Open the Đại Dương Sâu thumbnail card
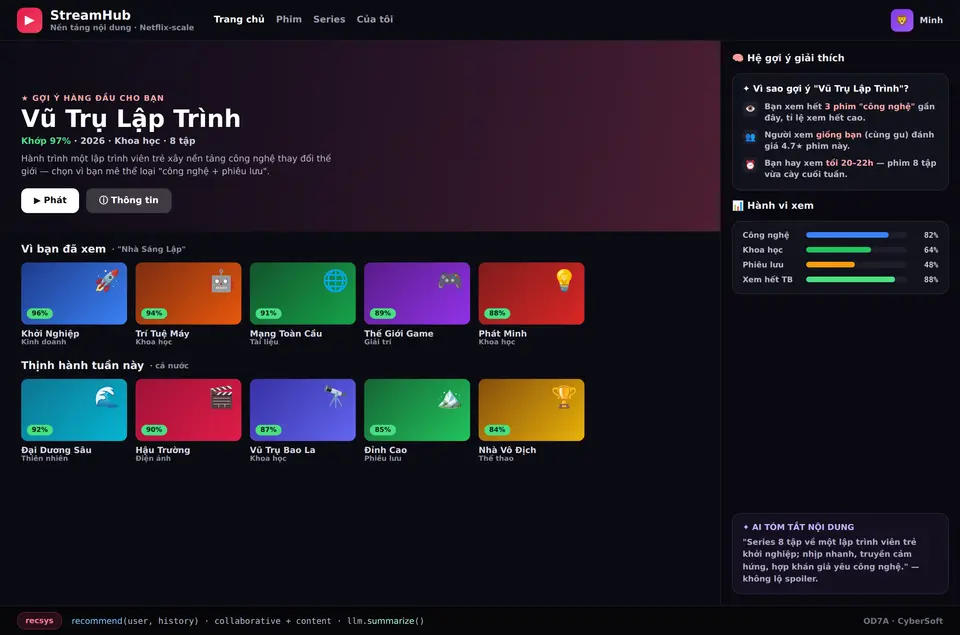The width and height of the screenshot is (960, 635). click(x=74, y=410)
